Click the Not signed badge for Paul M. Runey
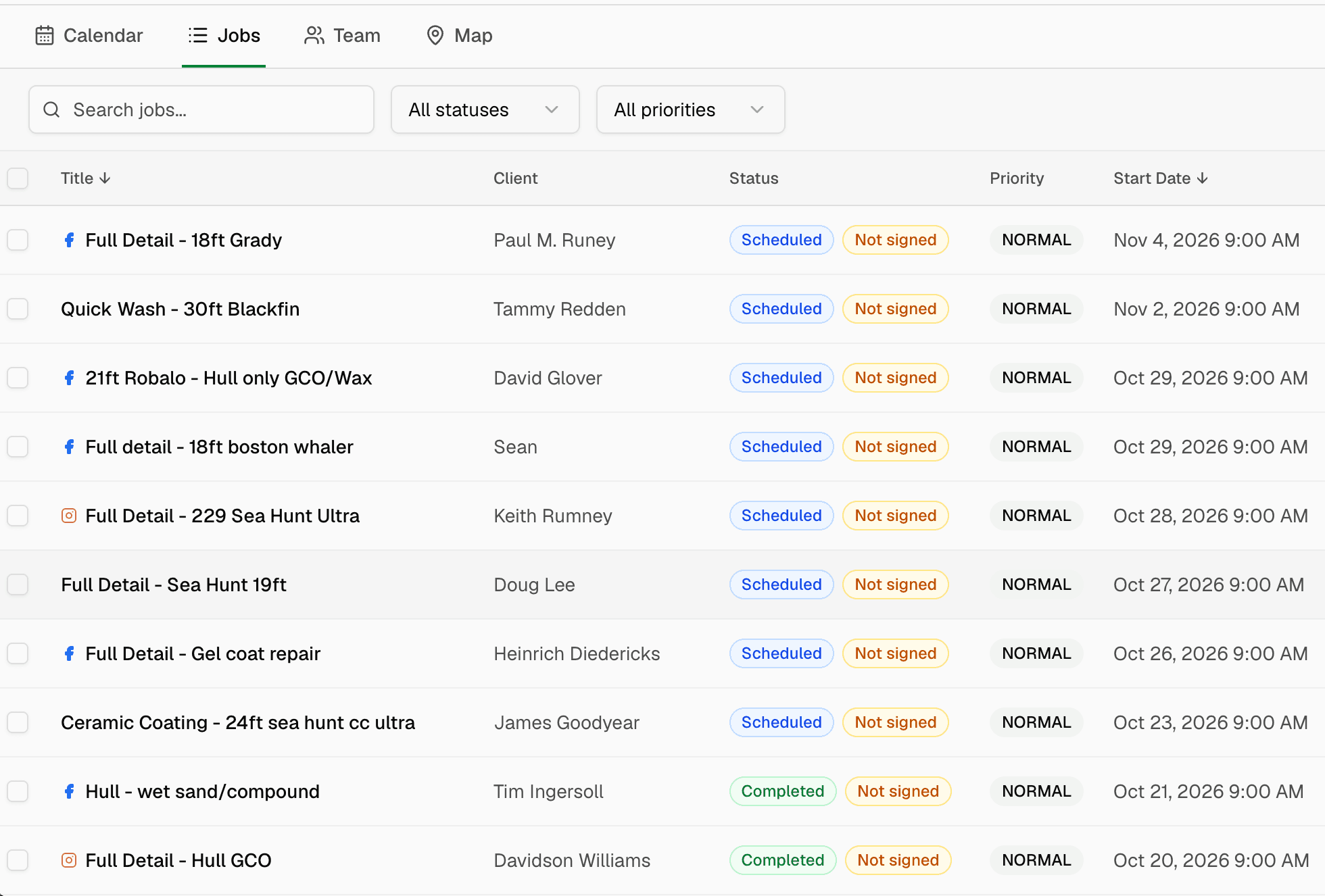The image size is (1325, 896). 896,240
